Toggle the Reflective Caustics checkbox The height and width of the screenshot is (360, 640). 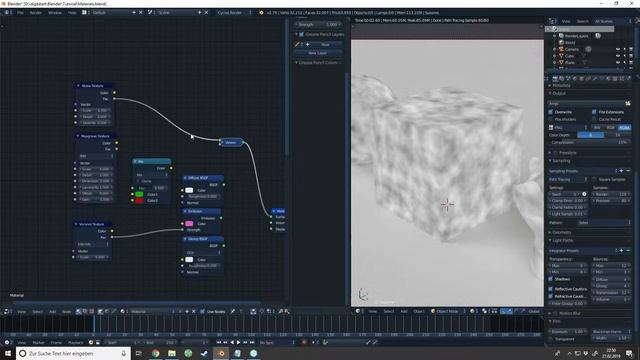tap(551, 289)
